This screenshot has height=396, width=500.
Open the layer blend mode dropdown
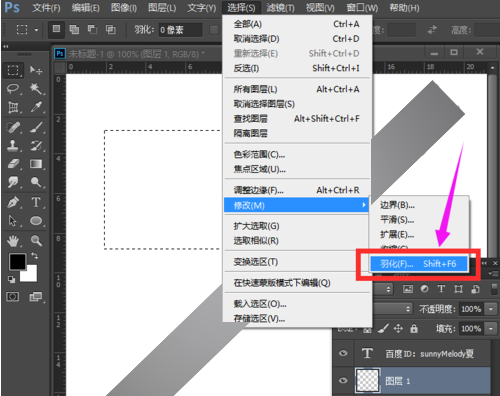tap(393, 309)
